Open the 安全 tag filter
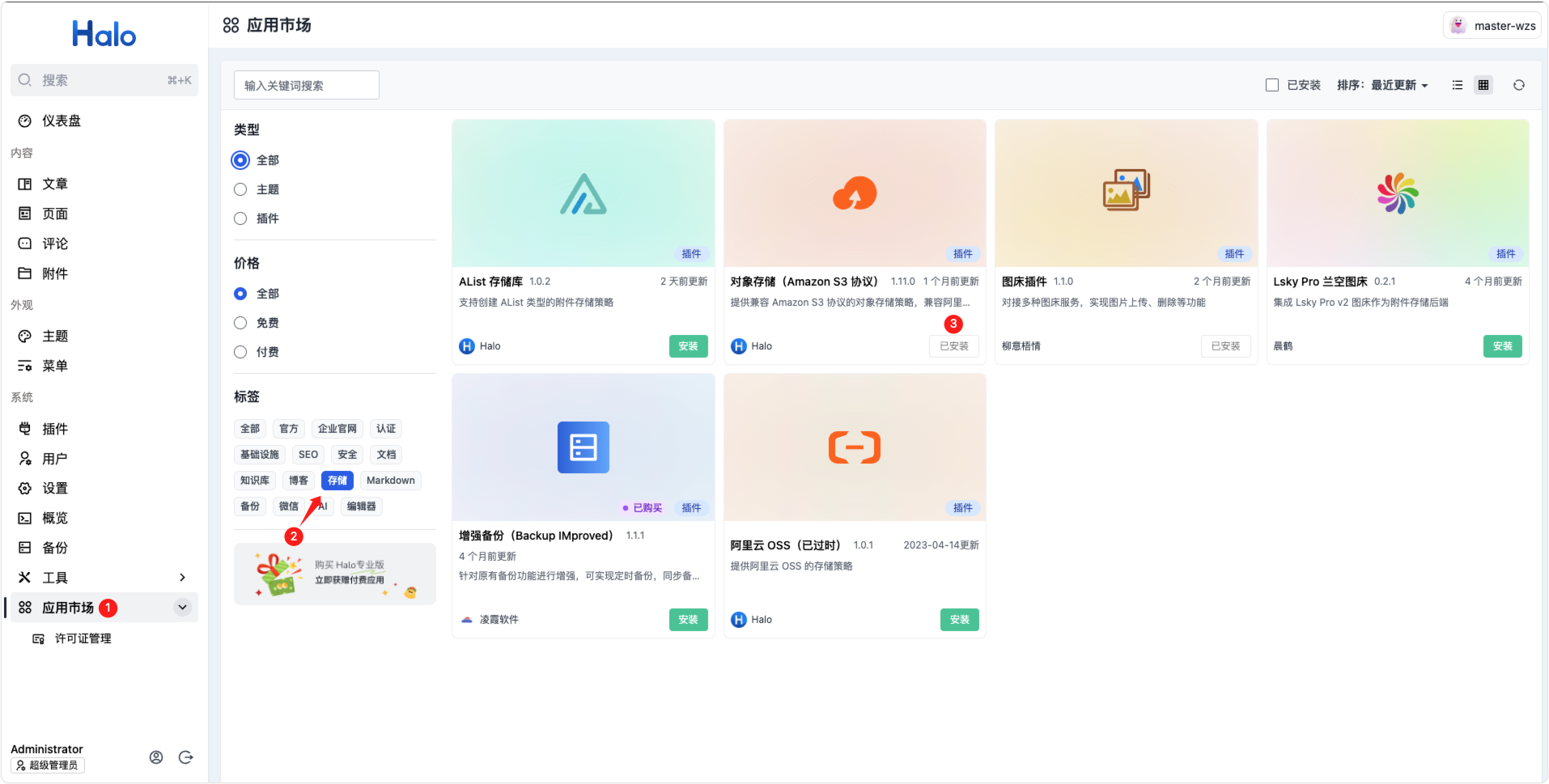Viewport: 1549px width, 784px height. (347, 455)
